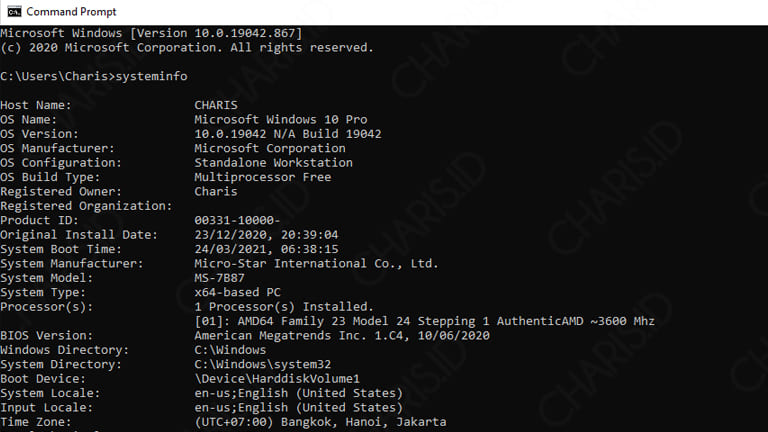Click the Product ID number
This screenshot has width=768, height=432.
pyautogui.click(x=237, y=220)
